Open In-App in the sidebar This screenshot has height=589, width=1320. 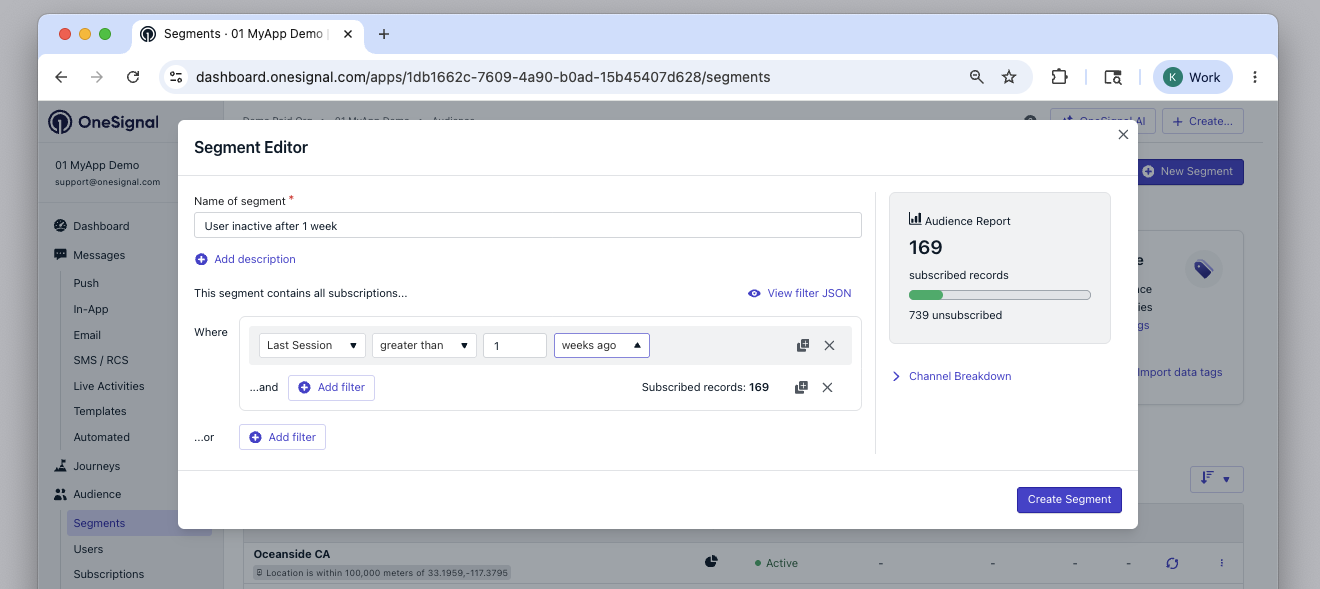(91, 309)
